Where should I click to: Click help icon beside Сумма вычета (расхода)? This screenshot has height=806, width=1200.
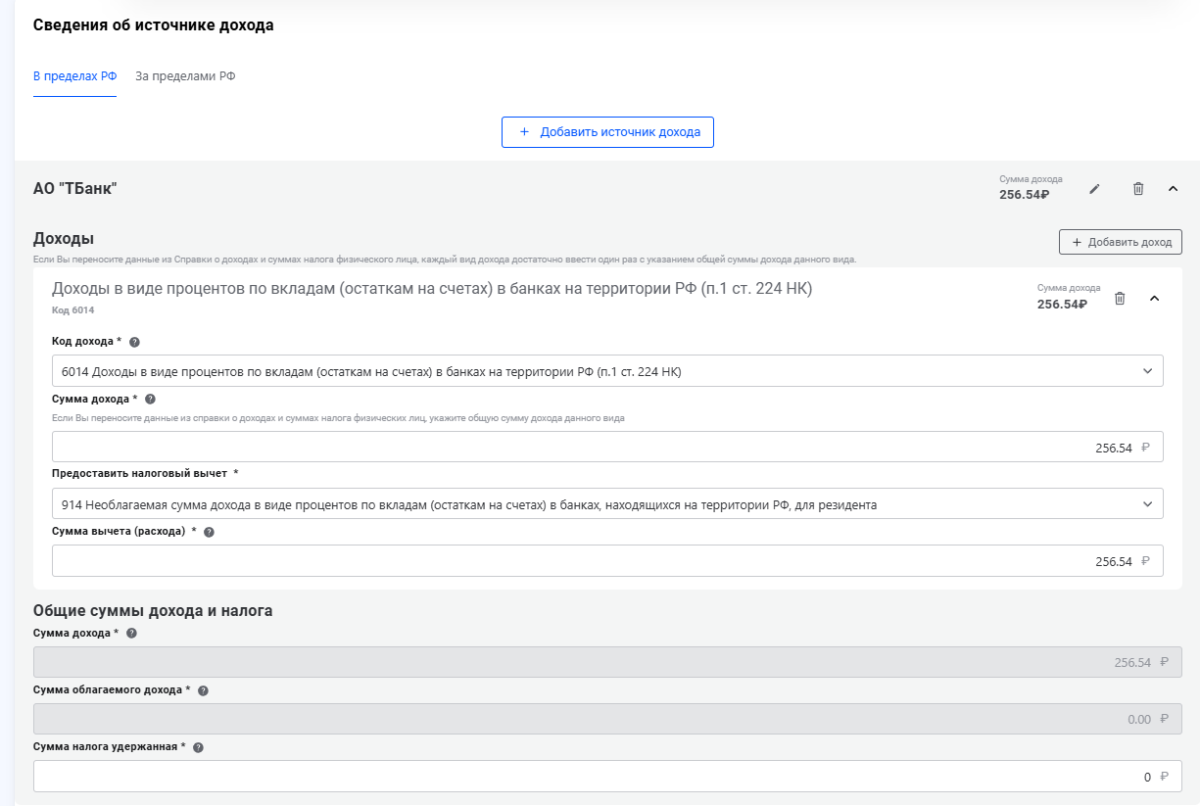tap(209, 532)
